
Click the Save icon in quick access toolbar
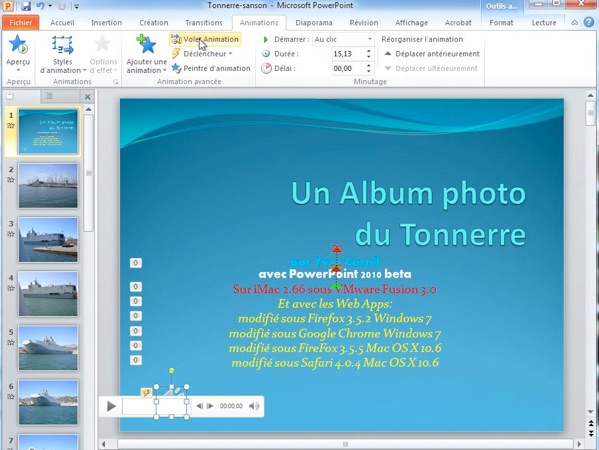click(x=26, y=6)
